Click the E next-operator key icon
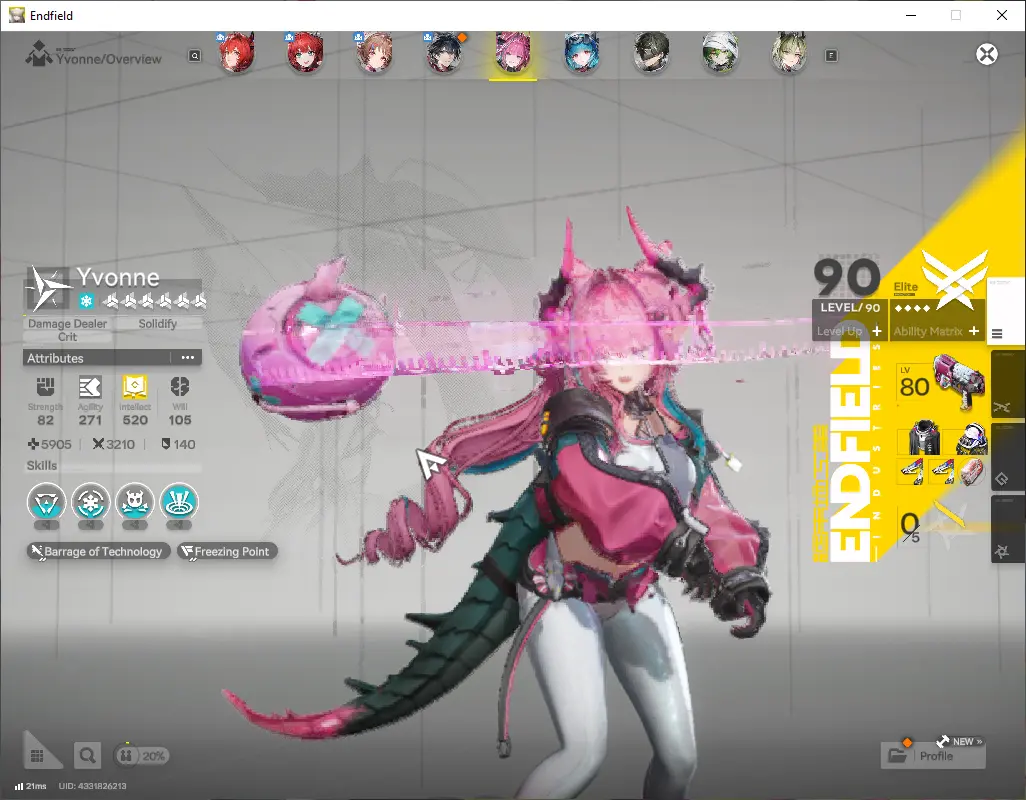 coord(831,56)
